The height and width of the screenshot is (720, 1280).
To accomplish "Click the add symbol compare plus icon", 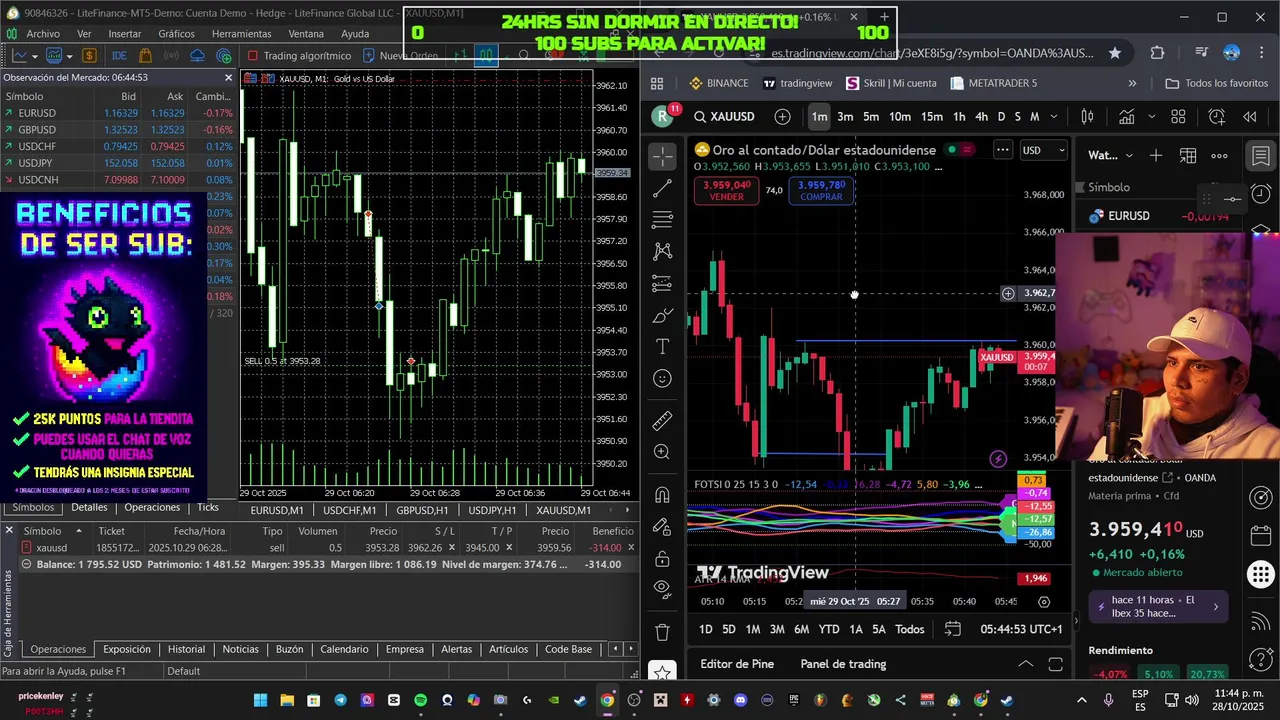I will tap(783, 117).
